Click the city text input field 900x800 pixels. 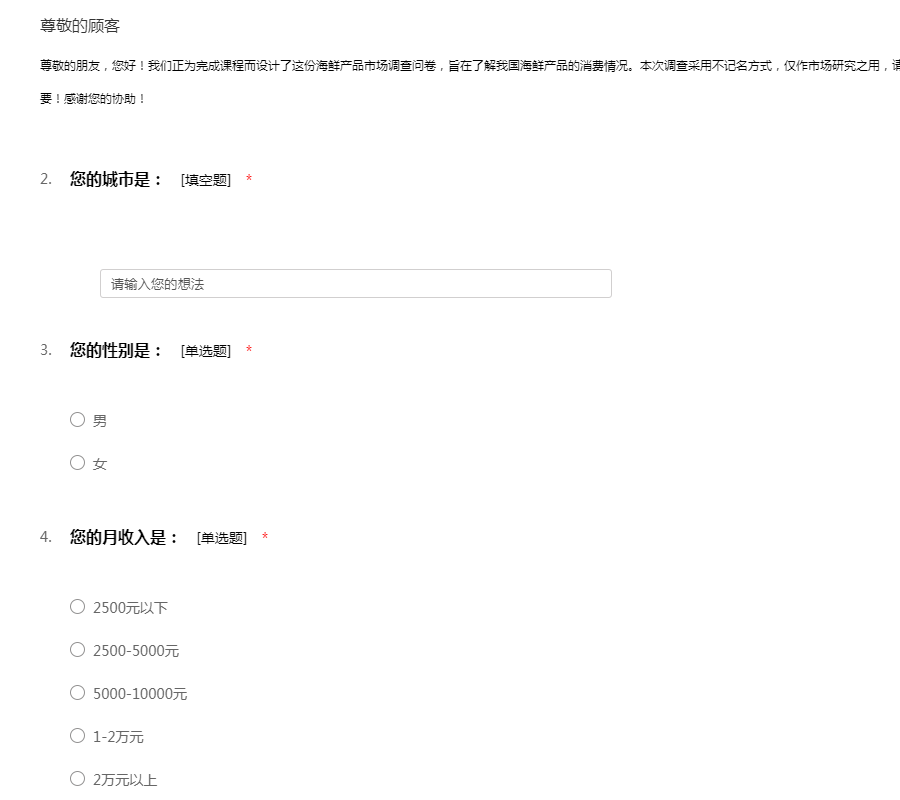[x=355, y=284]
